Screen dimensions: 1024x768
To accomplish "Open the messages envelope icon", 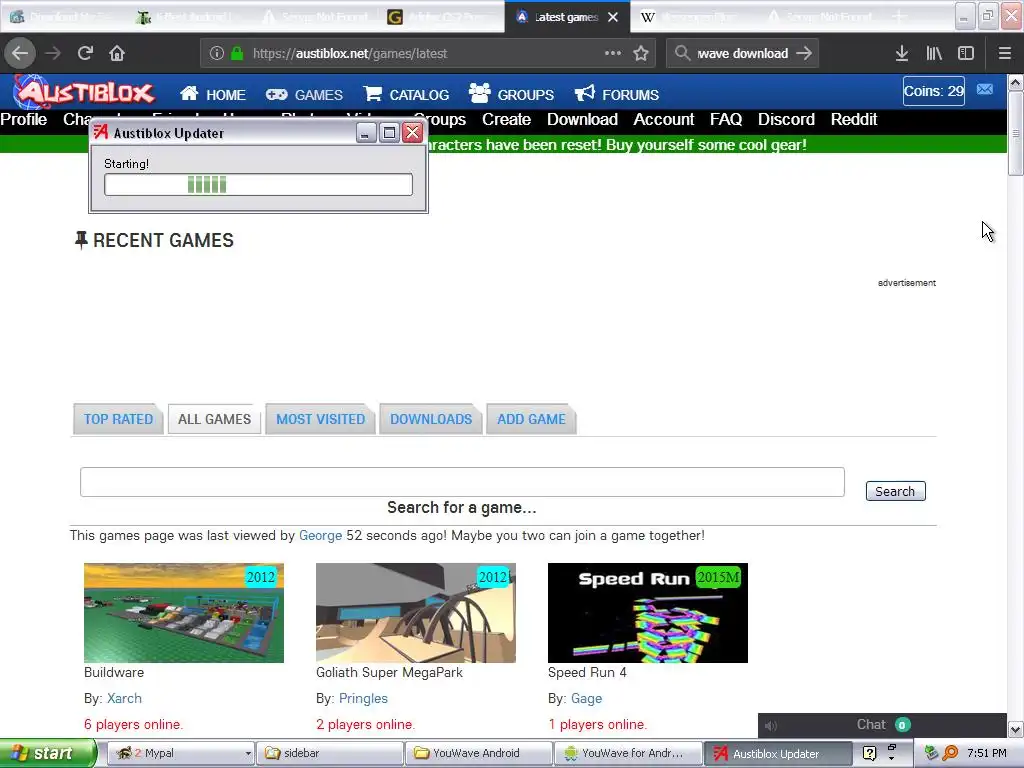I will coord(985,89).
